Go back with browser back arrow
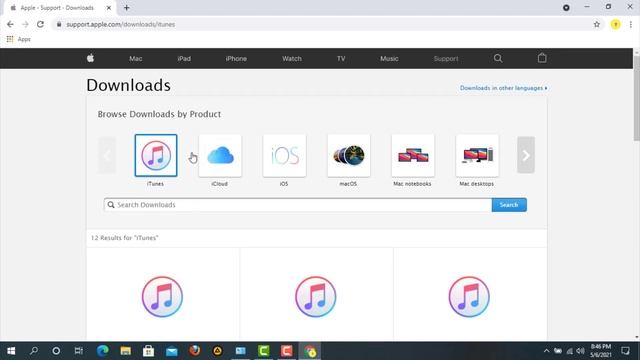The height and width of the screenshot is (360, 640). 10,24
